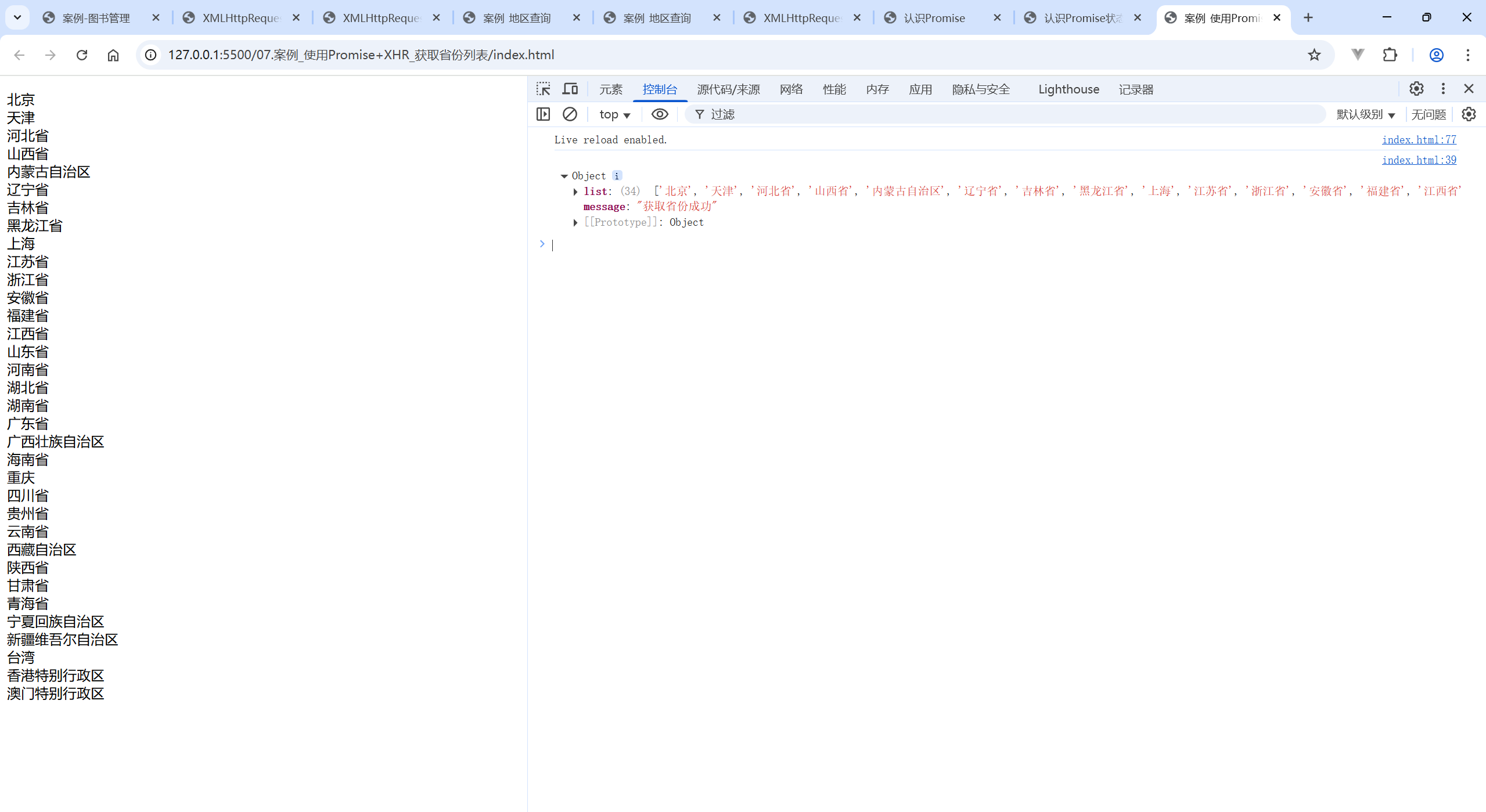Image resolution: width=1486 pixels, height=812 pixels.
Task: Toggle device toolbar emulation icon
Action: click(570, 89)
